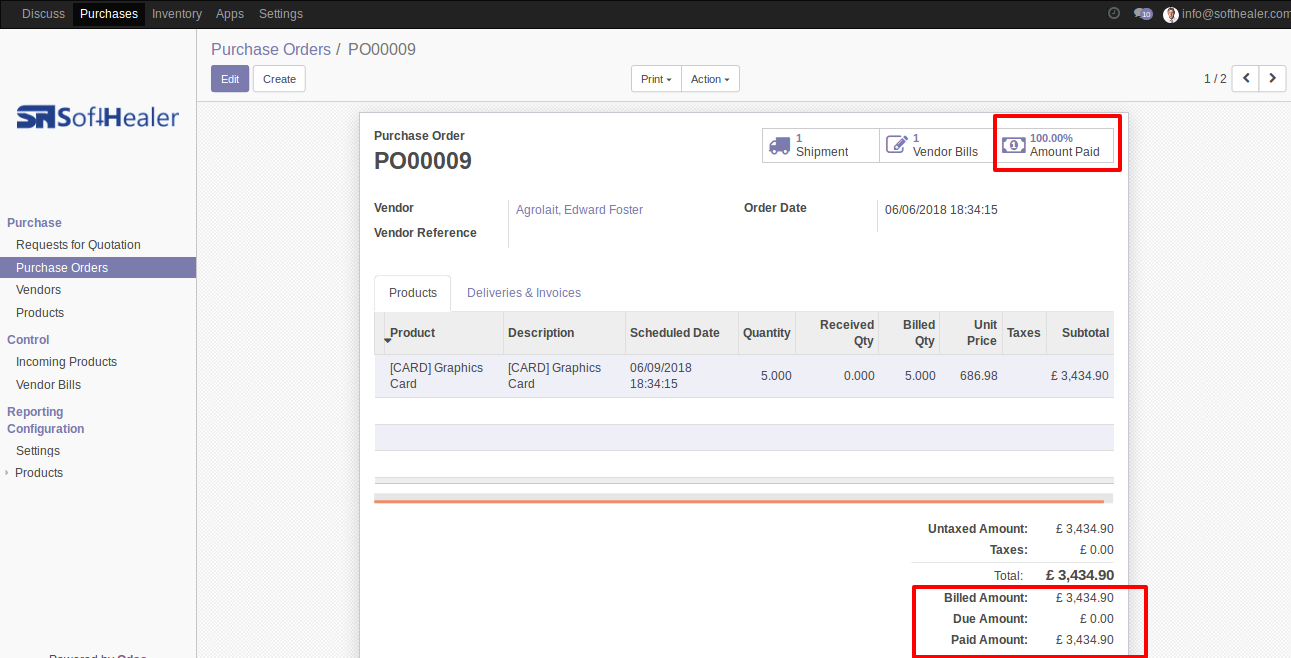1291x658 pixels.
Task: Open the Print dropdown
Action: point(656,79)
